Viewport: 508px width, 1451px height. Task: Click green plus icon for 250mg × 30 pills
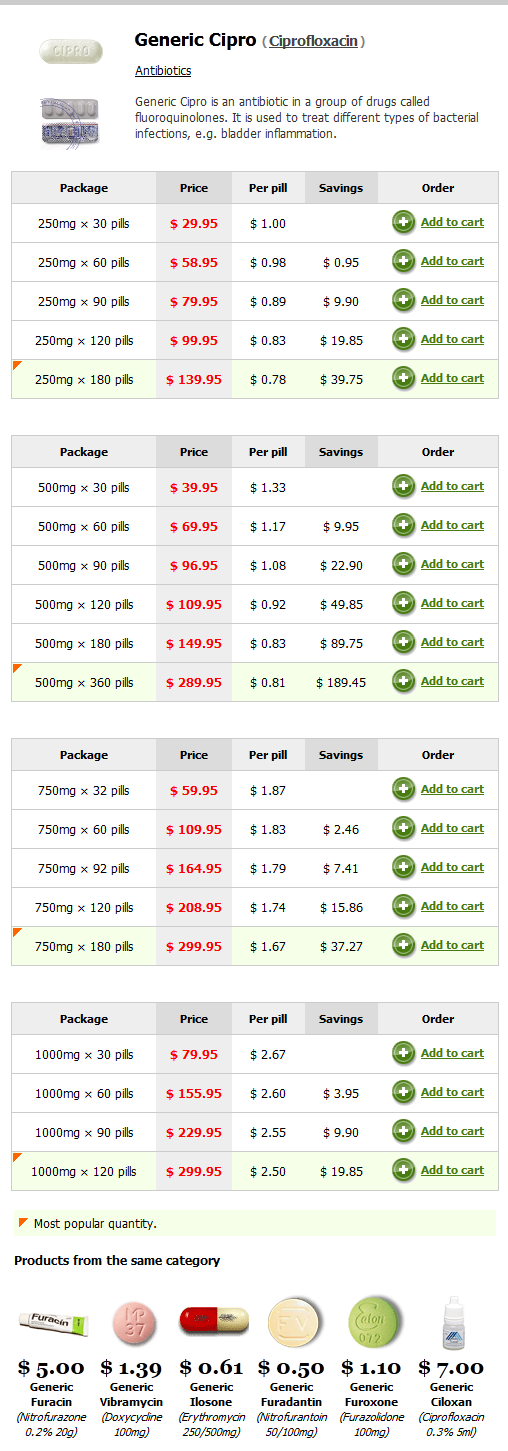pyautogui.click(x=404, y=222)
